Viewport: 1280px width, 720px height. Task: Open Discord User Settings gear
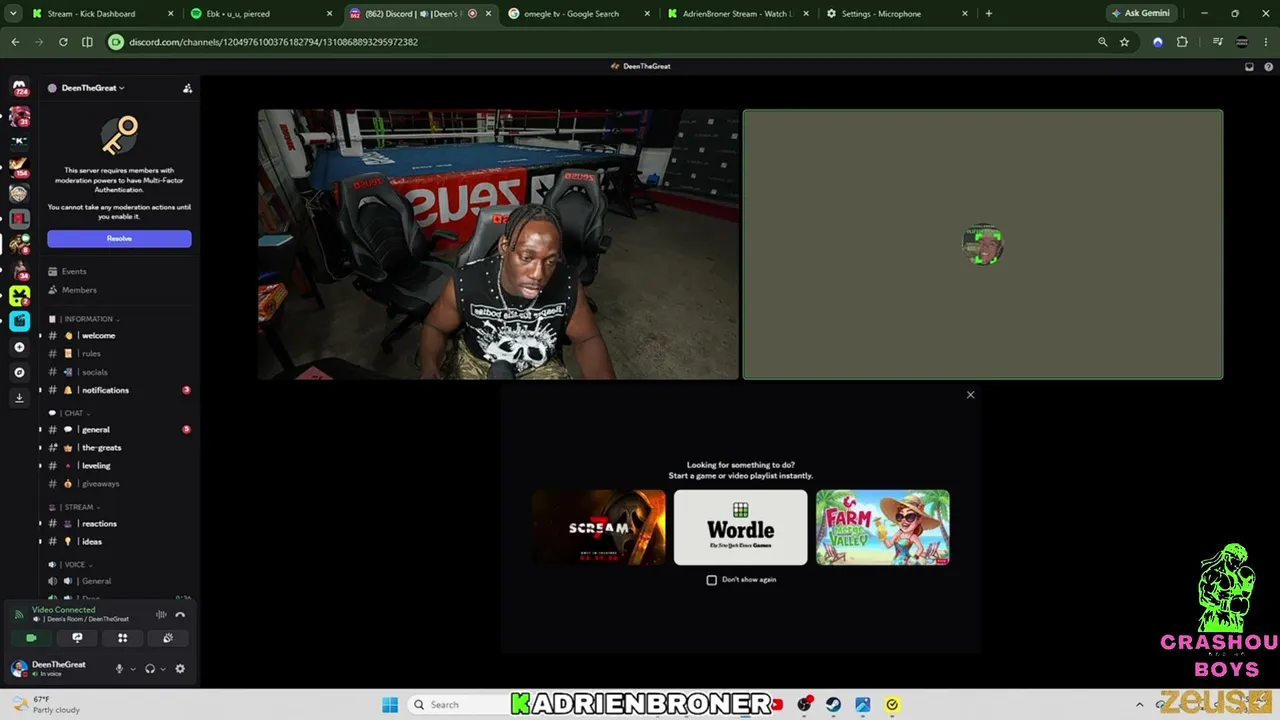click(x=180, y=669)
